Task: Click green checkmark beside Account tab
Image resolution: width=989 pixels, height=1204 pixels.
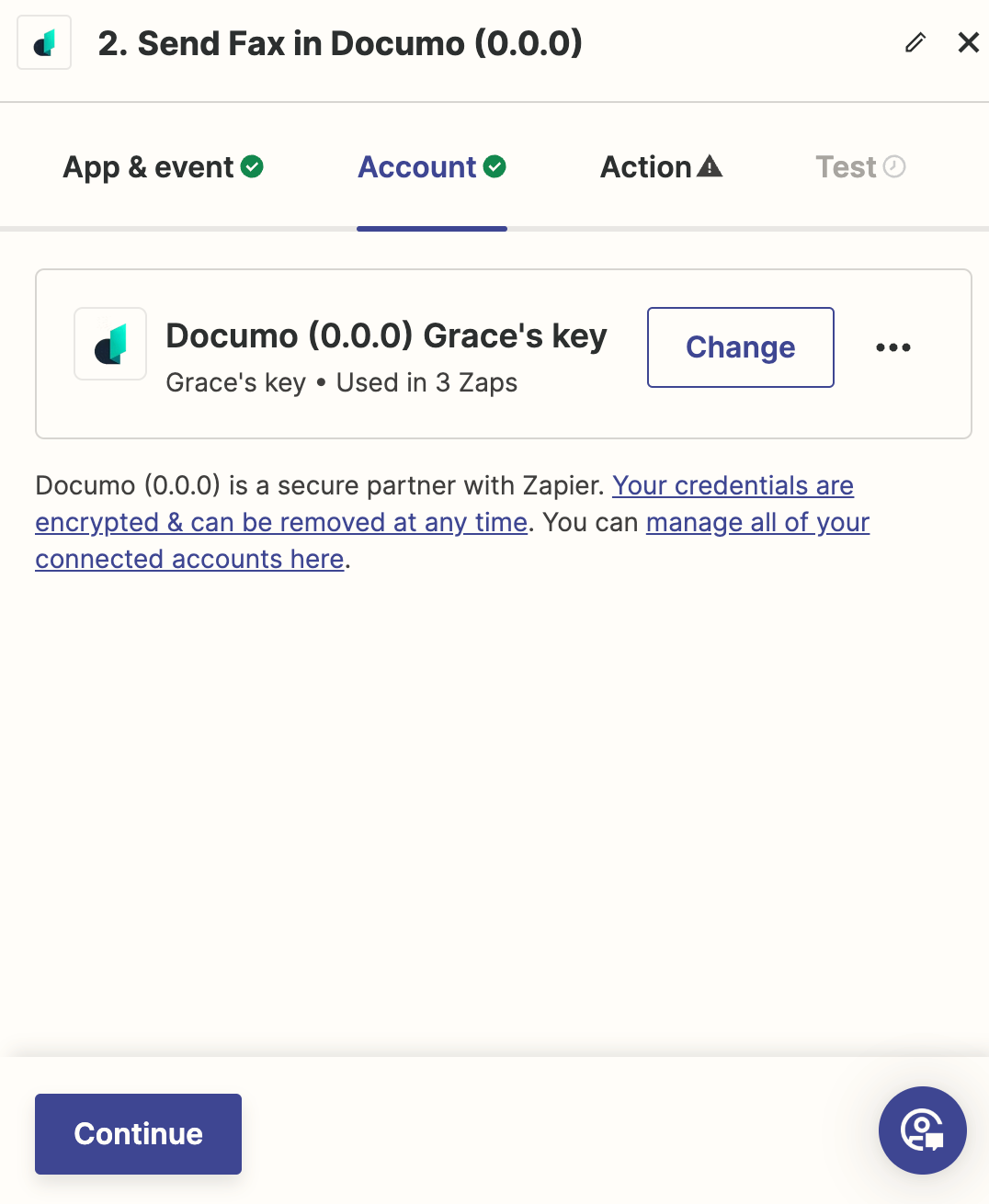Action: tap(494, 166)
